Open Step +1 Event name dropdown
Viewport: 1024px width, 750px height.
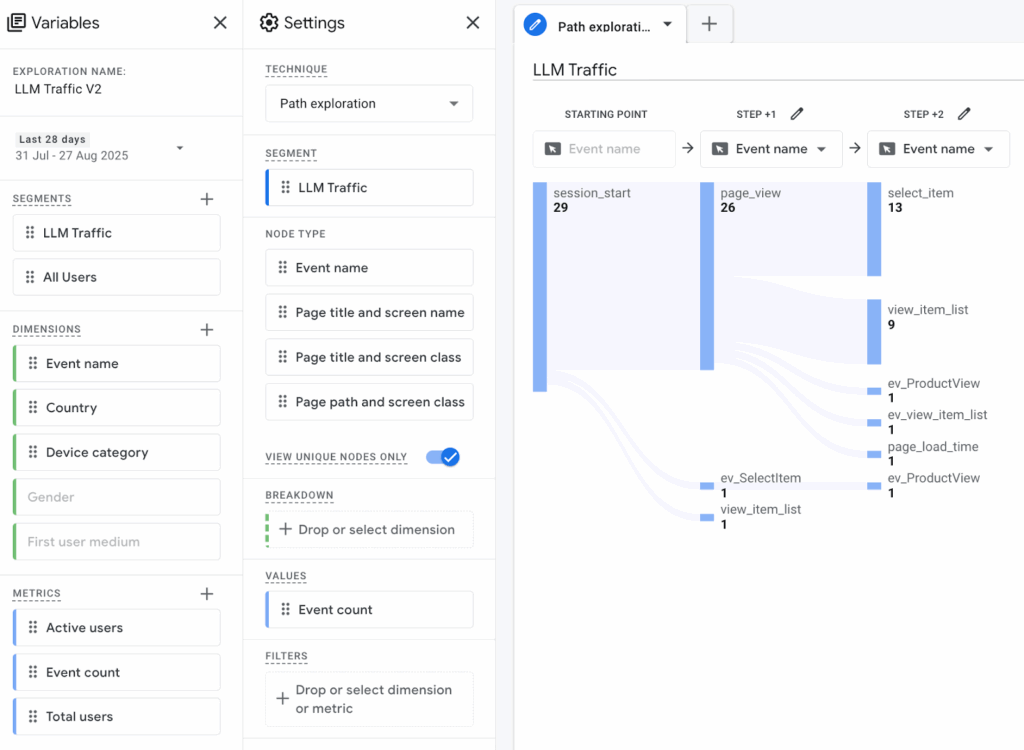click(x=771, y=149)
